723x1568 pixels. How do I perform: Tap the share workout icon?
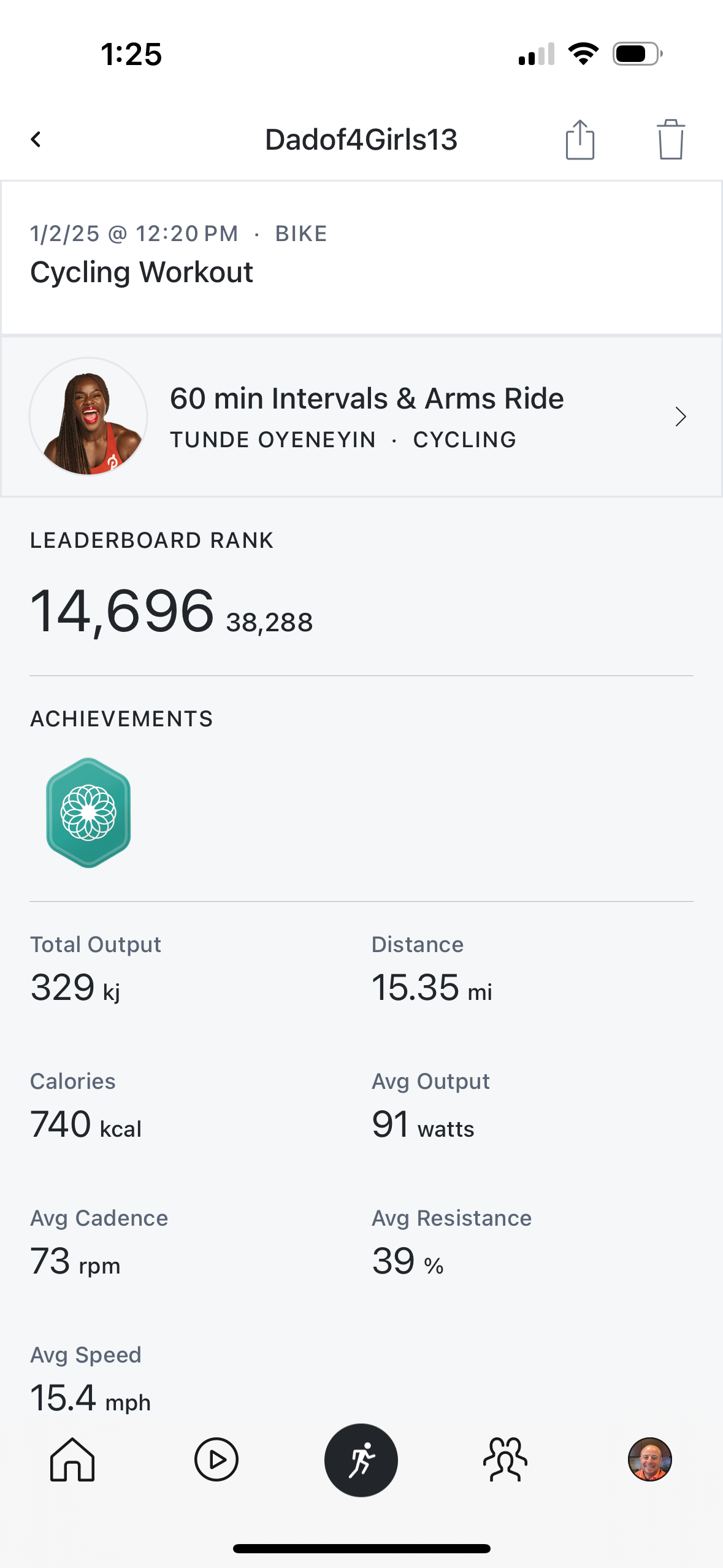(580, 140)
